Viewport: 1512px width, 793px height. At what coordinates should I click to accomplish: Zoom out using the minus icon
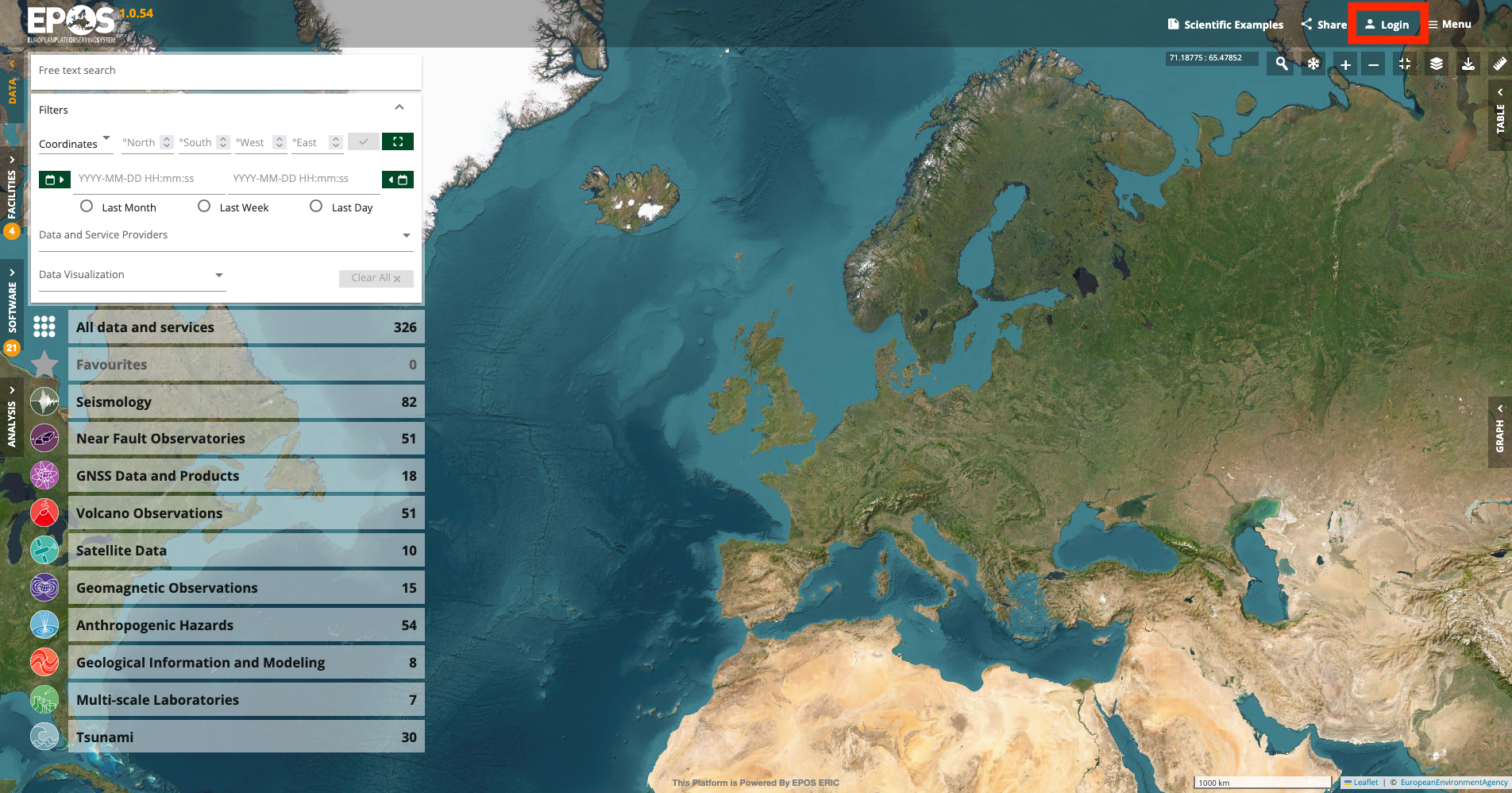point(1373,64)
